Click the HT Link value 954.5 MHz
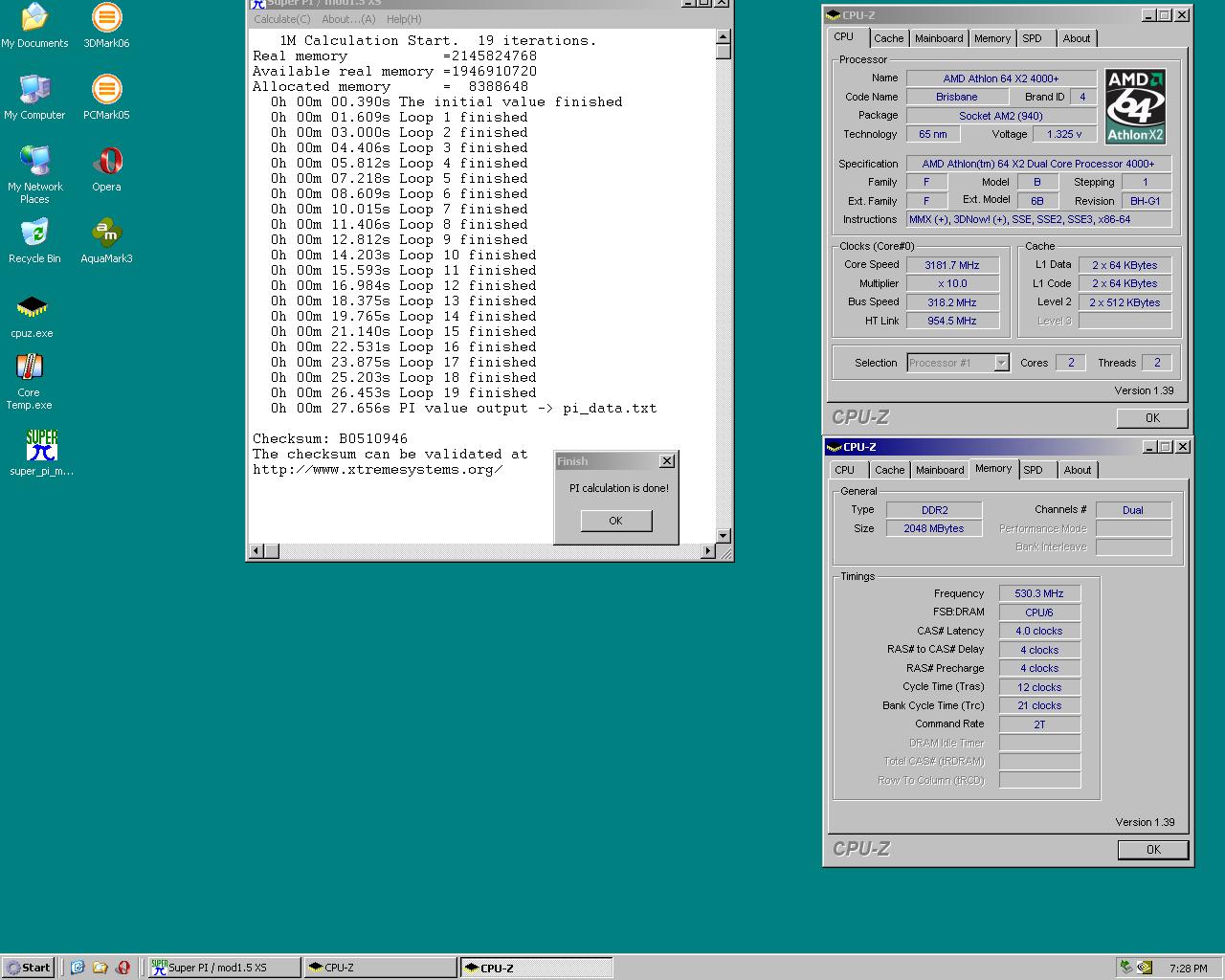 click(952, 321)
